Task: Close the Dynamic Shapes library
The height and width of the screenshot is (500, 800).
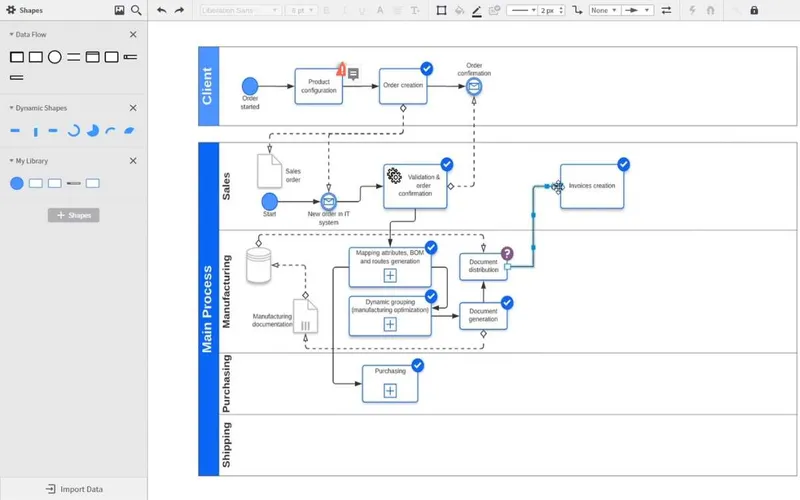Action: [133, 108]
